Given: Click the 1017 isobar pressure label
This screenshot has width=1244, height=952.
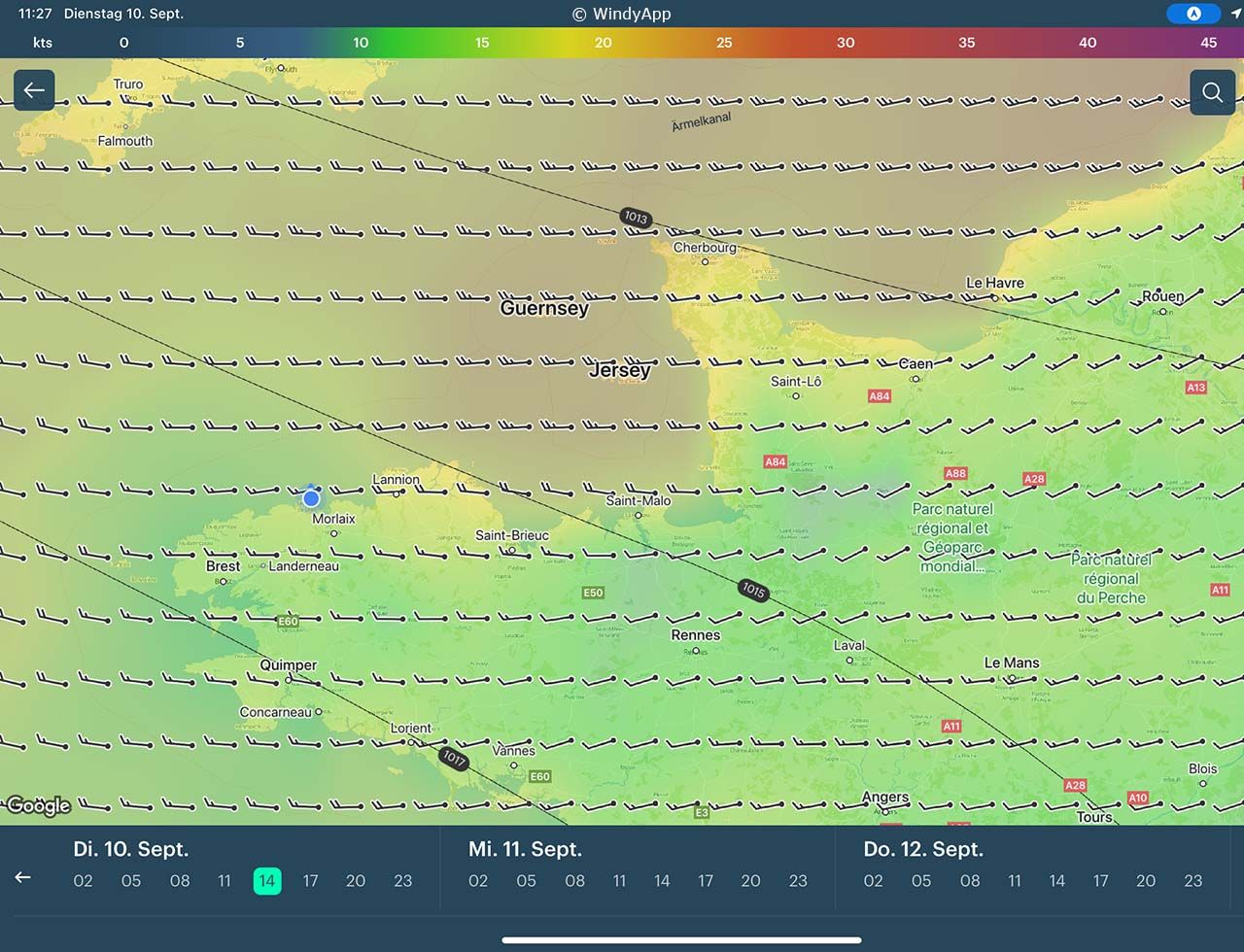Looking at the screenshot, I should (454, 758).
